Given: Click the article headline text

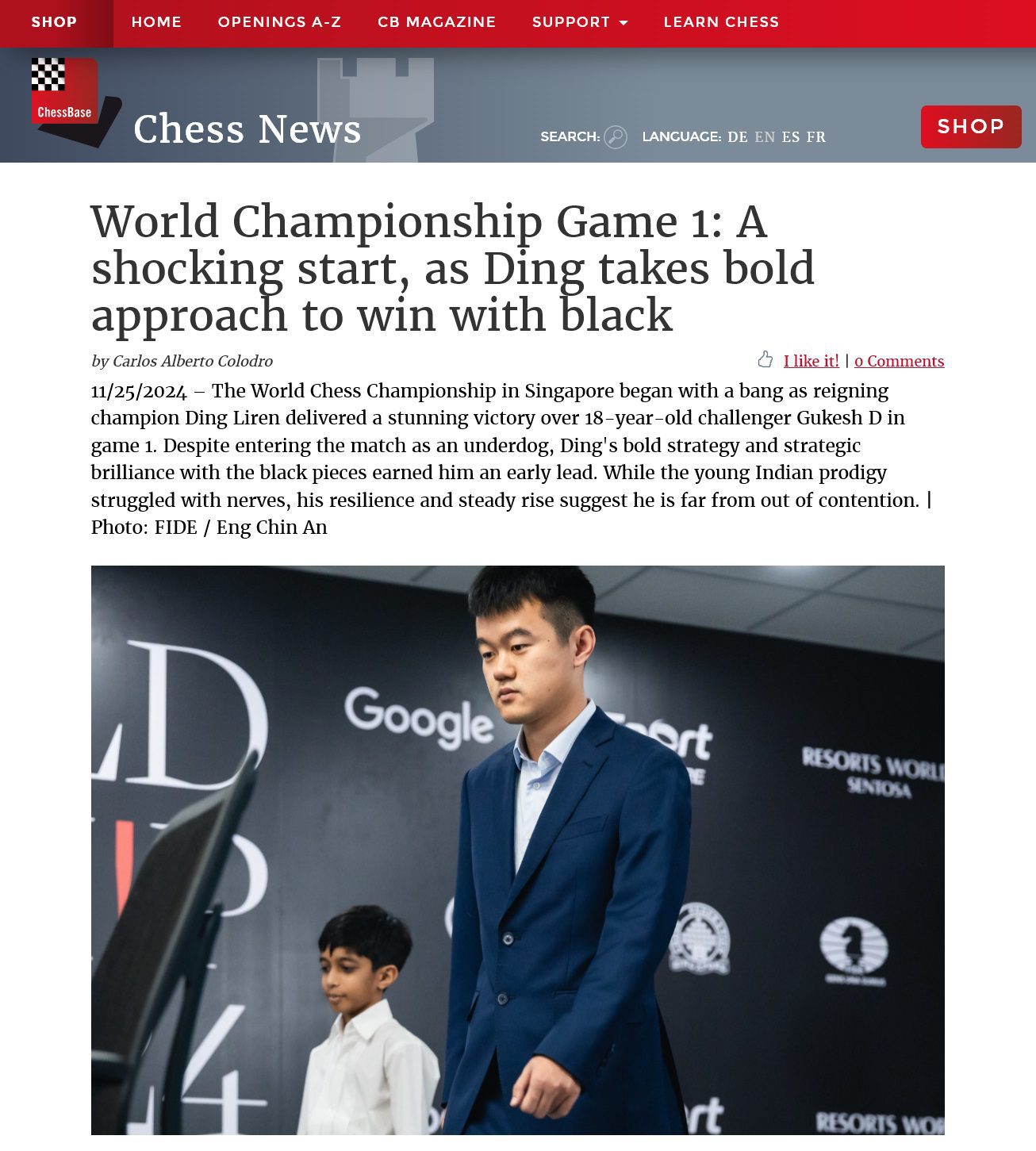Looking at the screenshot, I should pos(453,268).
